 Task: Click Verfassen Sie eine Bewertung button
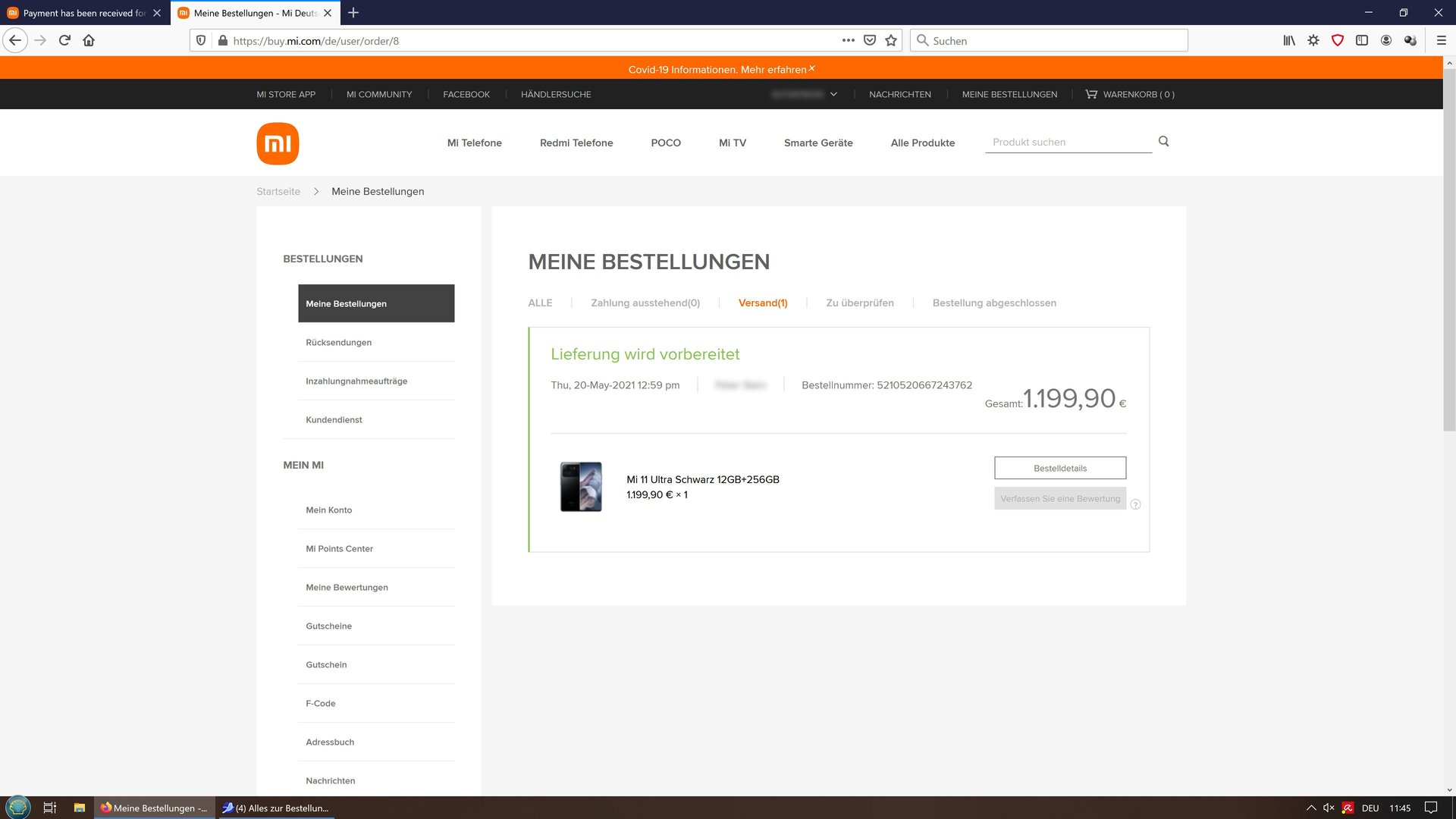1060,498
